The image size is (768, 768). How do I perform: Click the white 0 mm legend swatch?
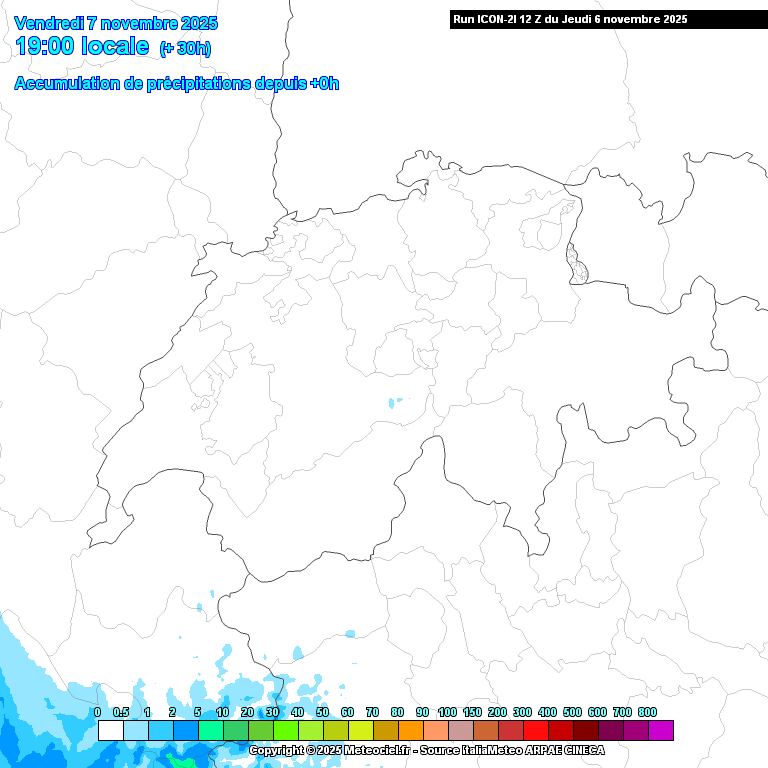(110, 731)
